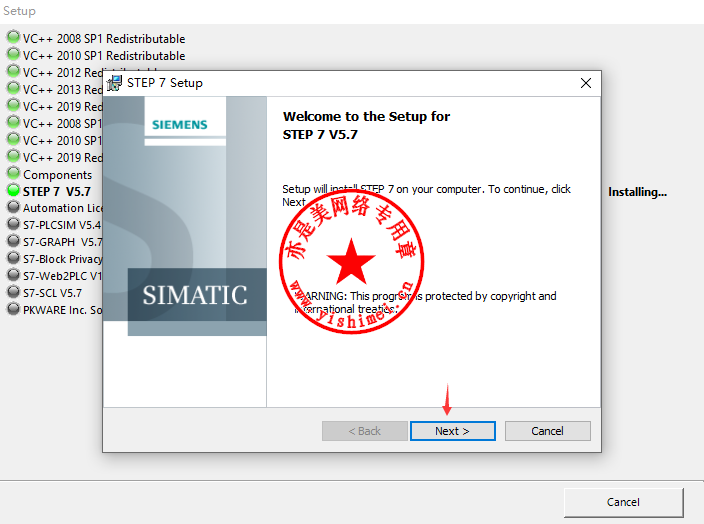Select the S7-SCL V5.7 list entry
This screenshot has width=704, height=524.
tap(53, 293)
